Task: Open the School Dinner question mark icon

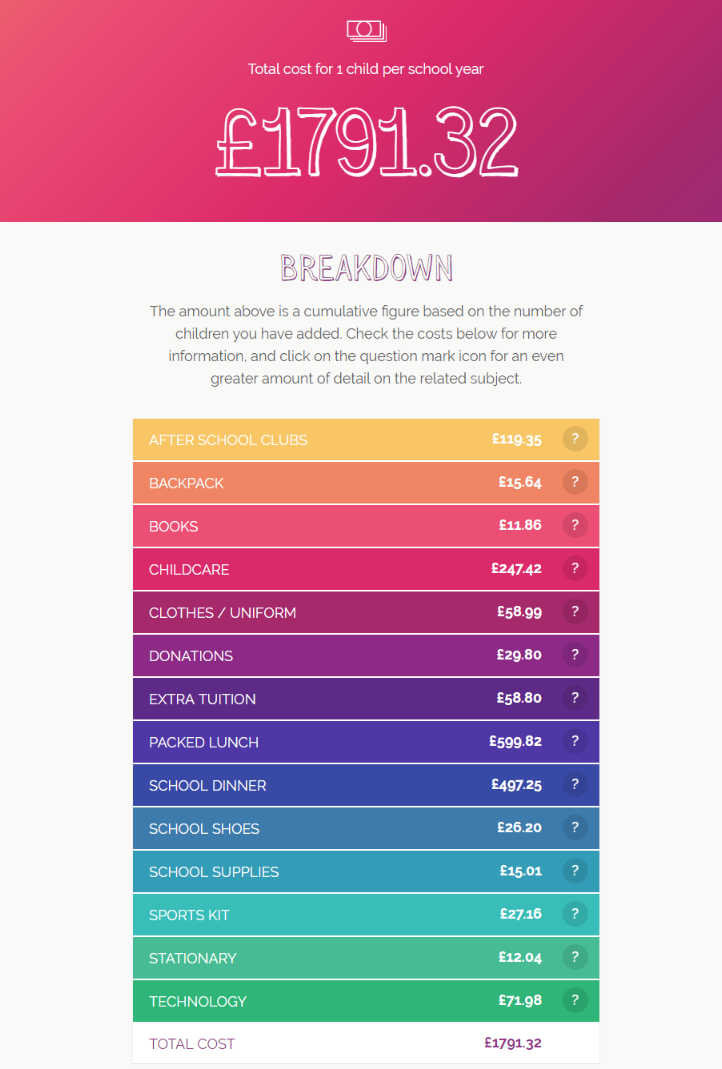Action: (575, 785)
